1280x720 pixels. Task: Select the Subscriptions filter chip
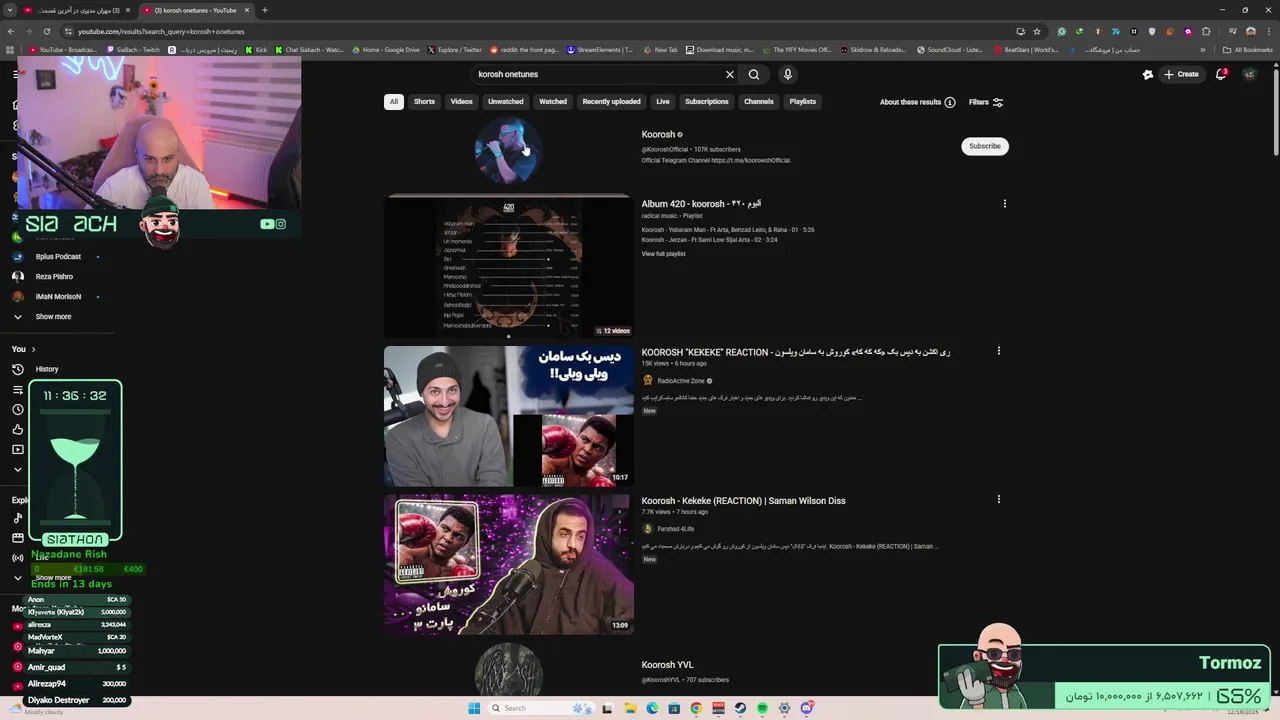[x=706, y=101]
